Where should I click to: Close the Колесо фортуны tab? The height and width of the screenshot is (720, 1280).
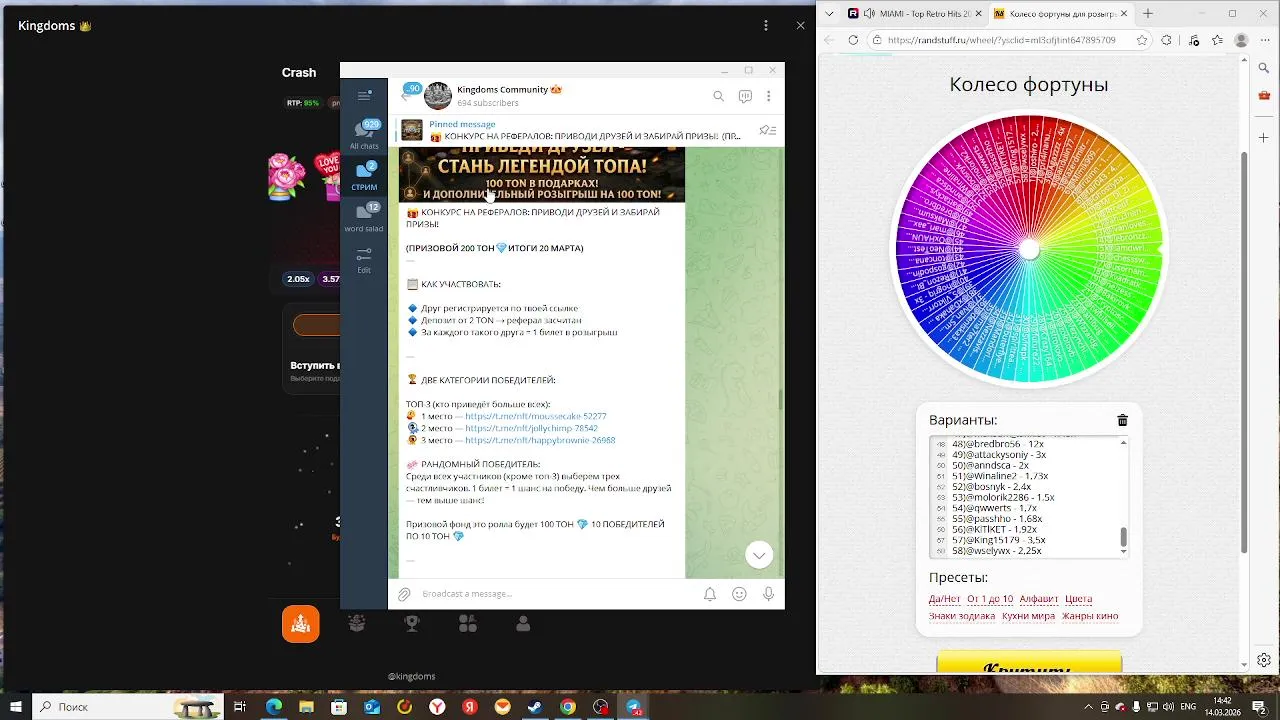[x=1124, y=14]
